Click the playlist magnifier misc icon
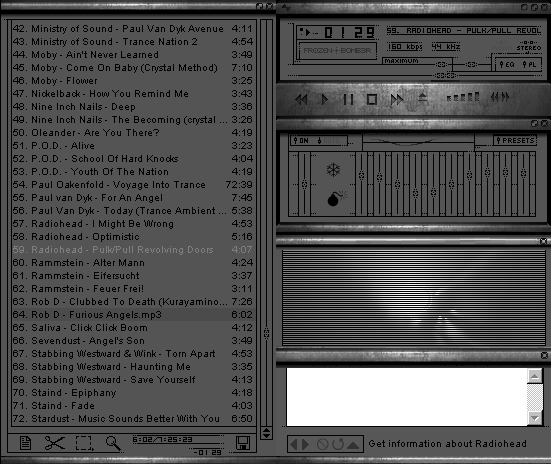 pos(113,443)
